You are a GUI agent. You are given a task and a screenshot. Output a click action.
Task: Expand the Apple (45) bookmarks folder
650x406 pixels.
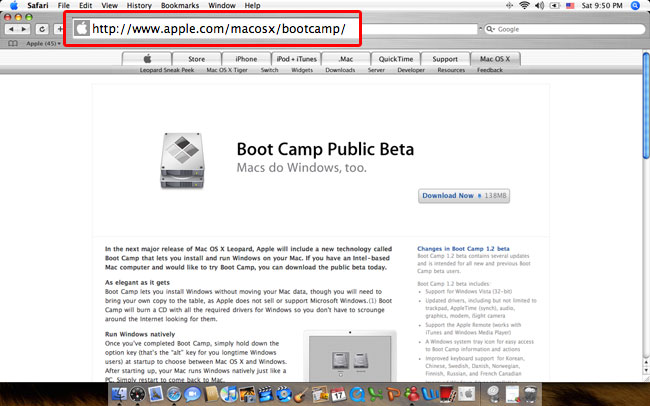coord(44,44)
